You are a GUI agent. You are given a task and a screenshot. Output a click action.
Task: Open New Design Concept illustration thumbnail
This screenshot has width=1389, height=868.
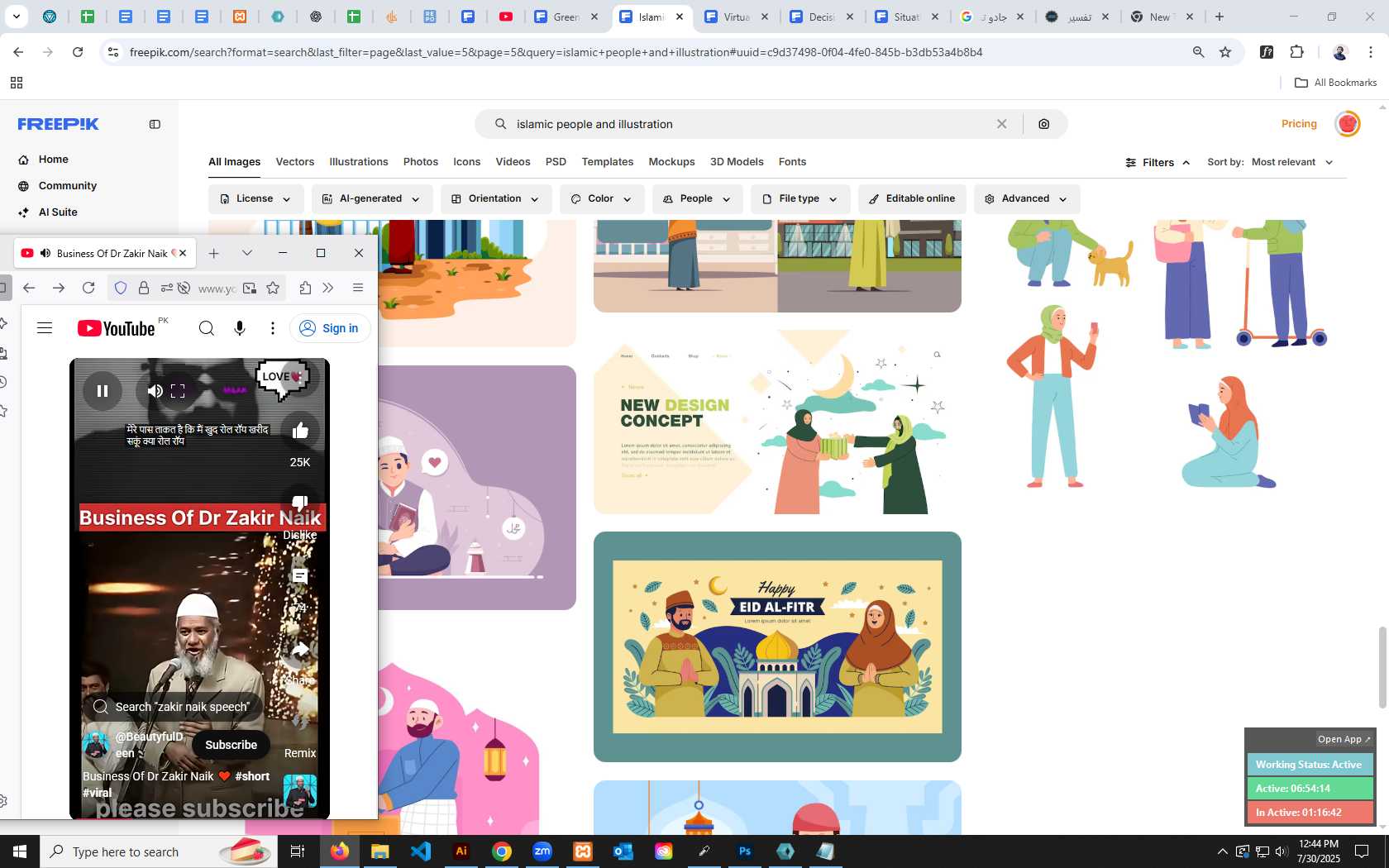click(x=777, y=422)
